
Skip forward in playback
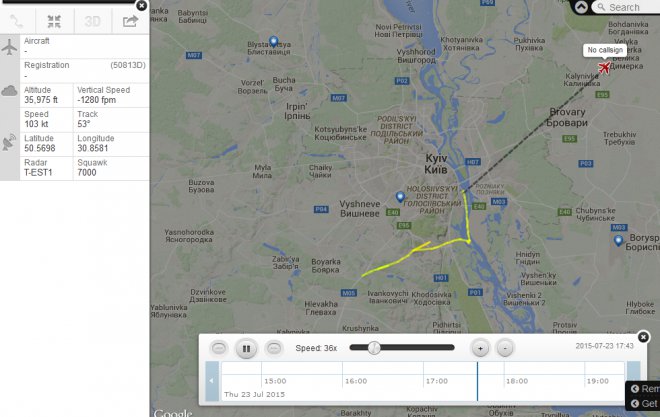[x=274, y=348]
